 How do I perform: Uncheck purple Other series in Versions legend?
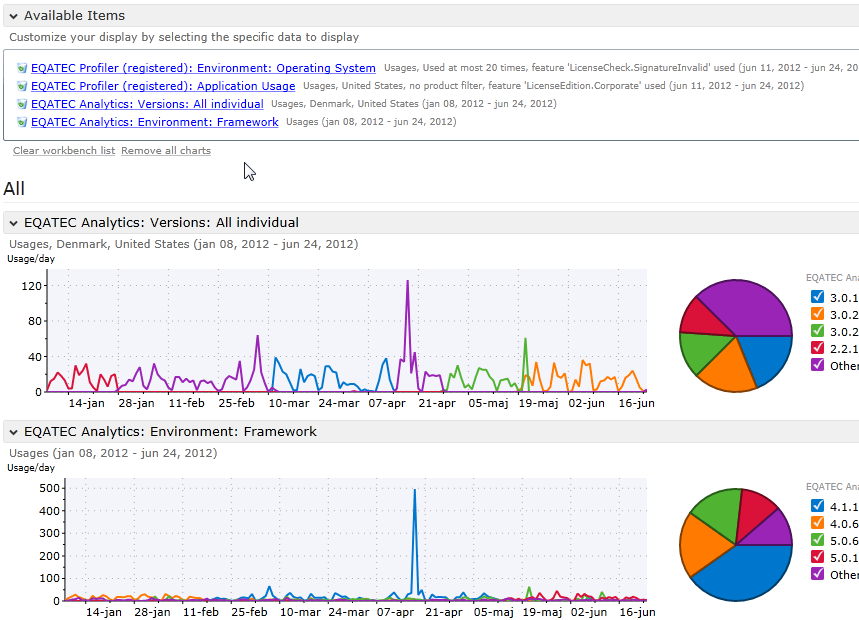817,365
